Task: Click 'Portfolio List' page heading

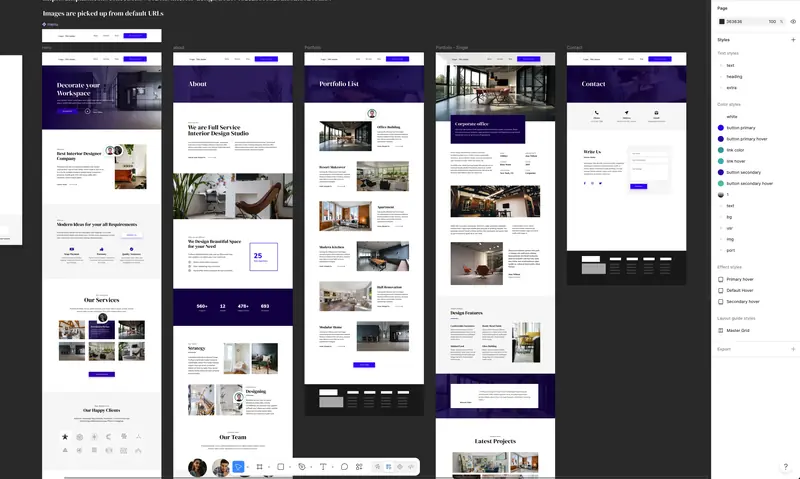Action: point(339,84)
